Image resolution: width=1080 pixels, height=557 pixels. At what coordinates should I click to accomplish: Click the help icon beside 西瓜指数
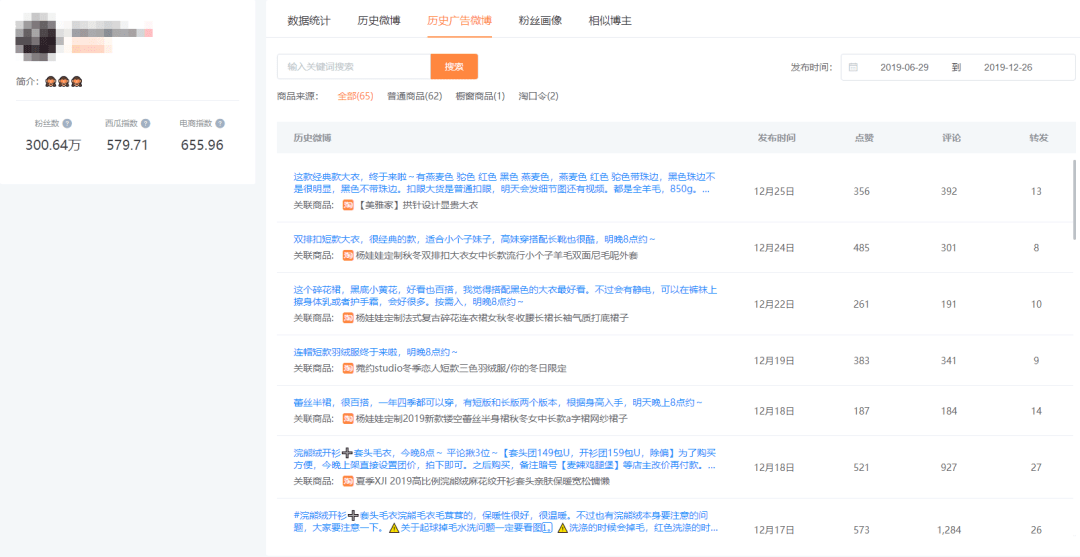(x=146, y=124)
